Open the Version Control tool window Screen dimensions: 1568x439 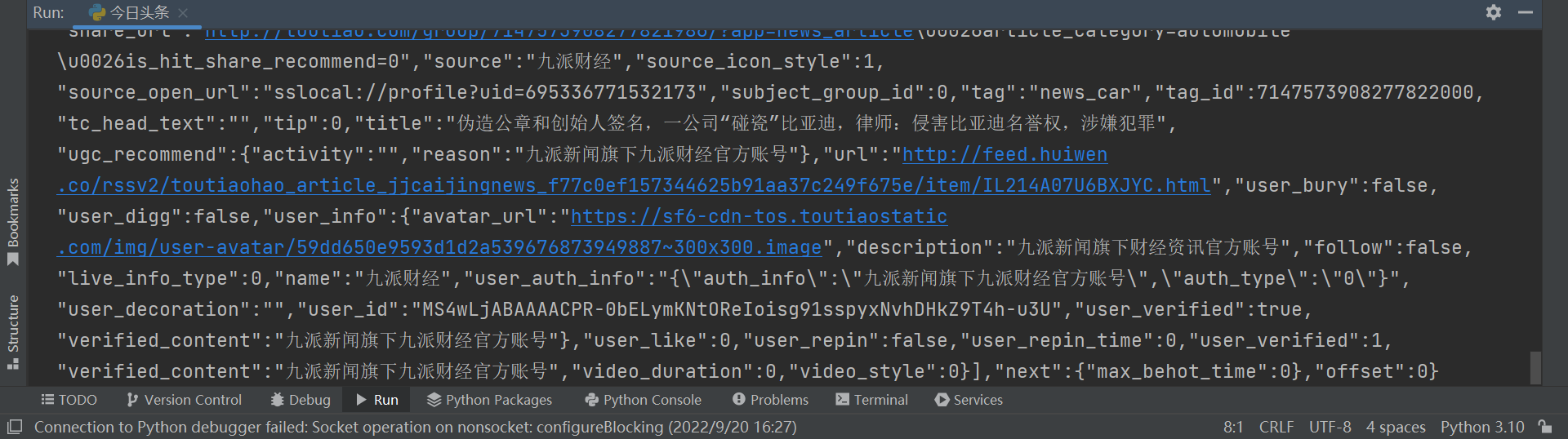pos(185,400)
